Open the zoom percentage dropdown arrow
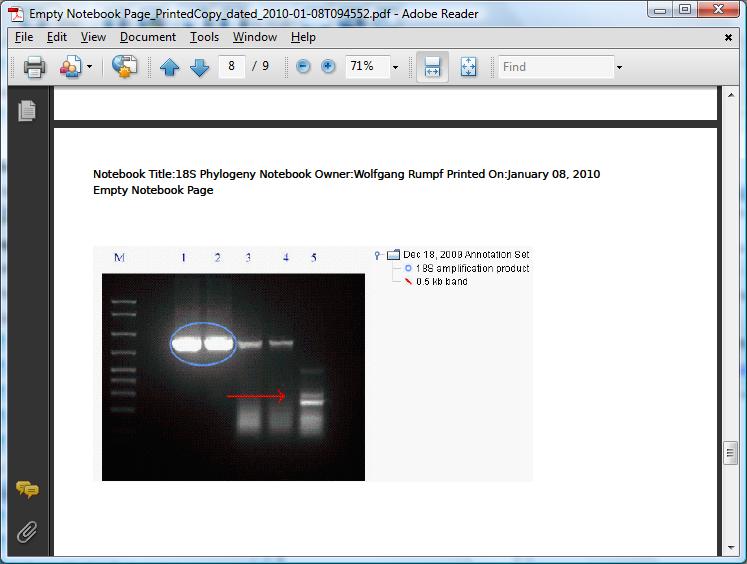 click(x=395, y=67)
